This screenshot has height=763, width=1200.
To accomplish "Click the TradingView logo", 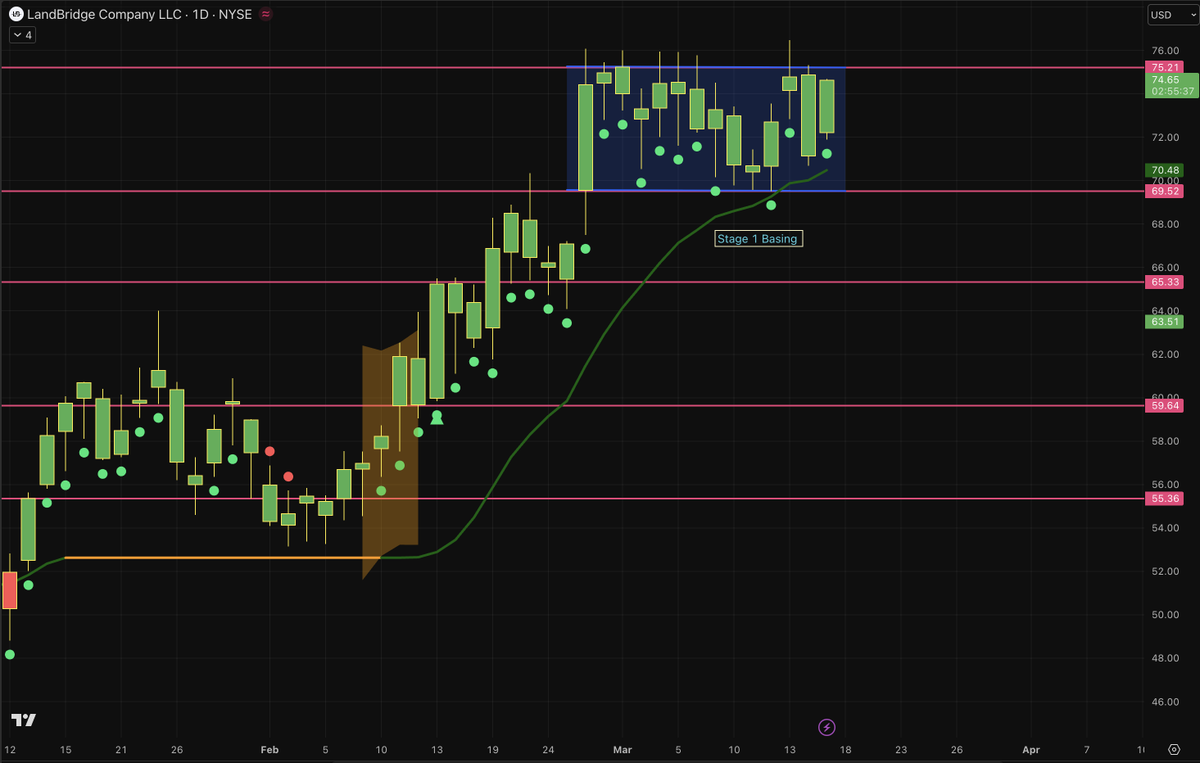I will pos(25,720).
